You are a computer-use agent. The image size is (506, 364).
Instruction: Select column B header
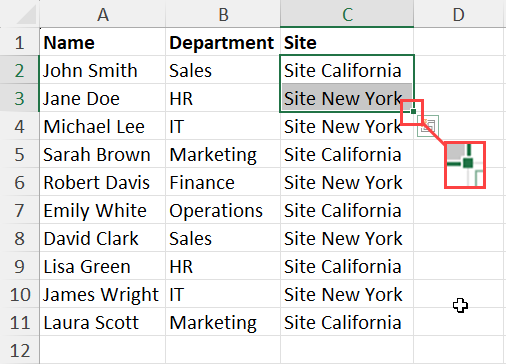[223, 14]
